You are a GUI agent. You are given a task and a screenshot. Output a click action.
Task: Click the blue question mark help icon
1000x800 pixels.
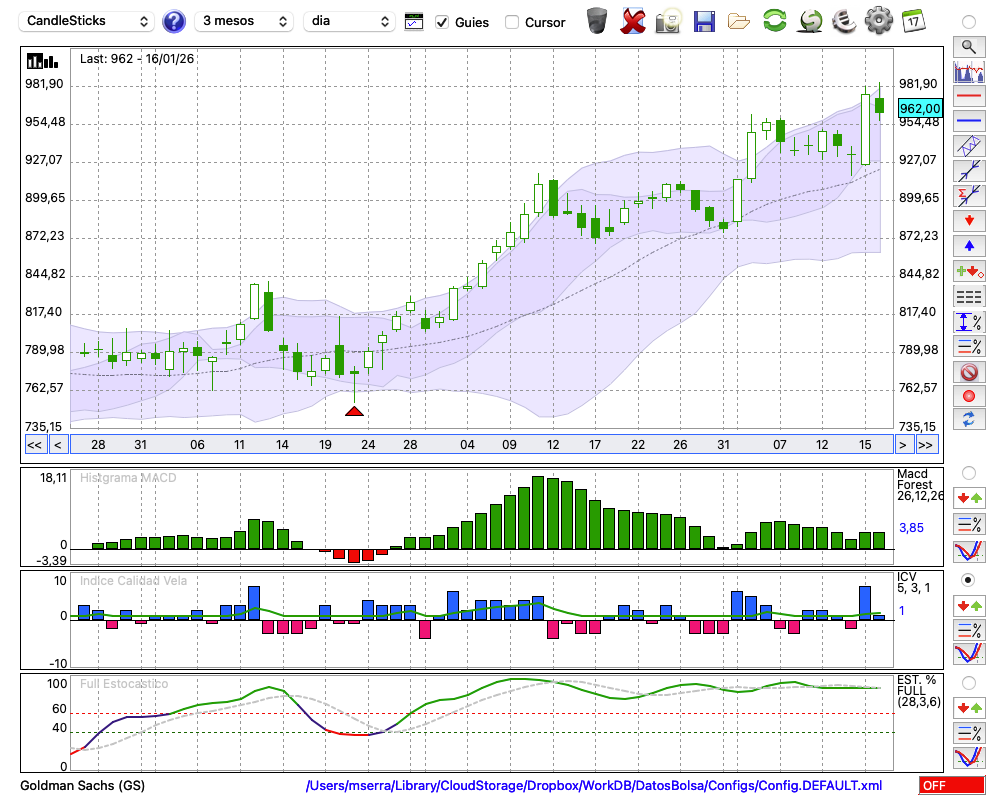pos(174,21)
